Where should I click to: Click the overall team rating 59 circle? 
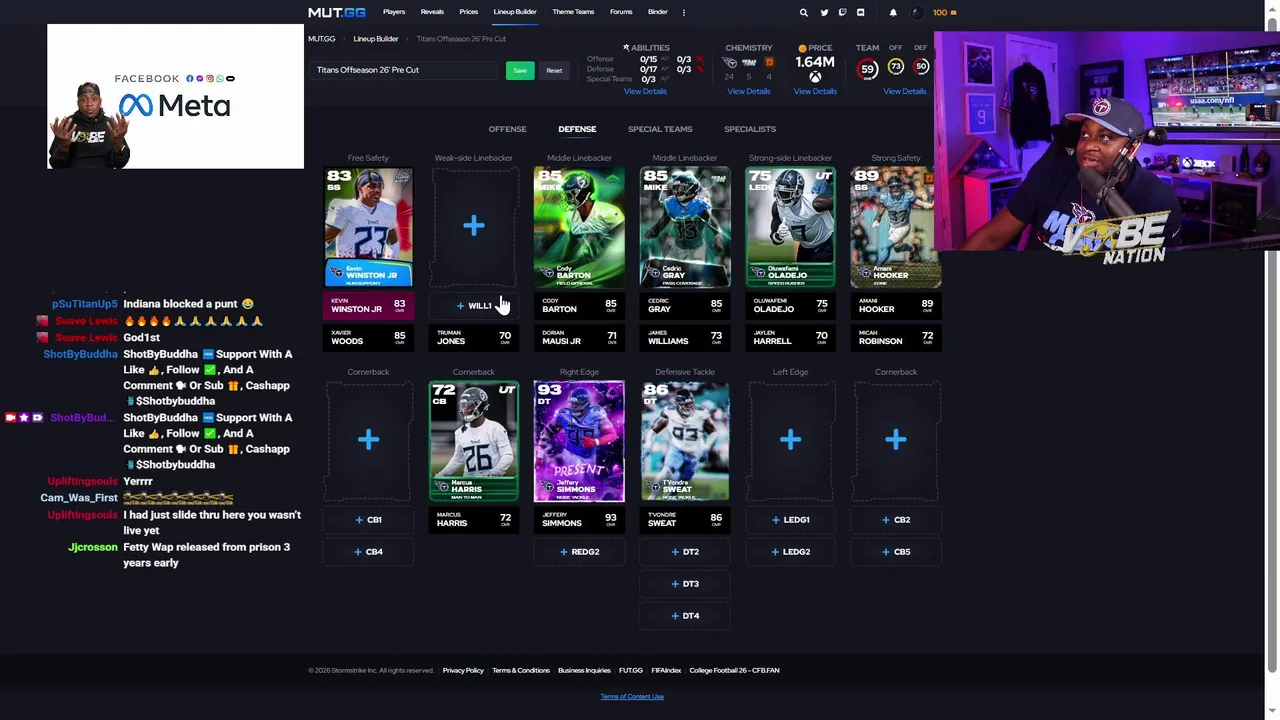click(867, 69)
